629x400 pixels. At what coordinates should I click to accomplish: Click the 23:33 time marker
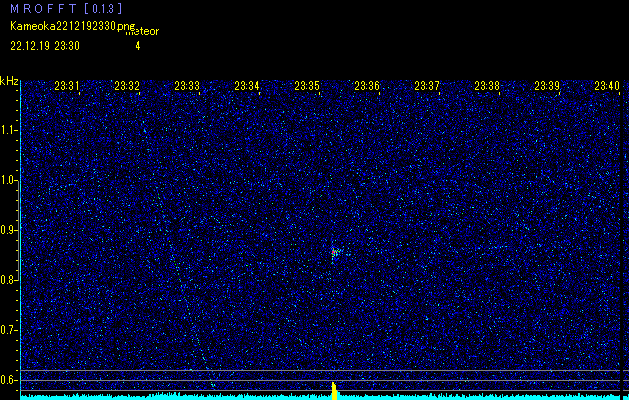click(x=187, y=86)
